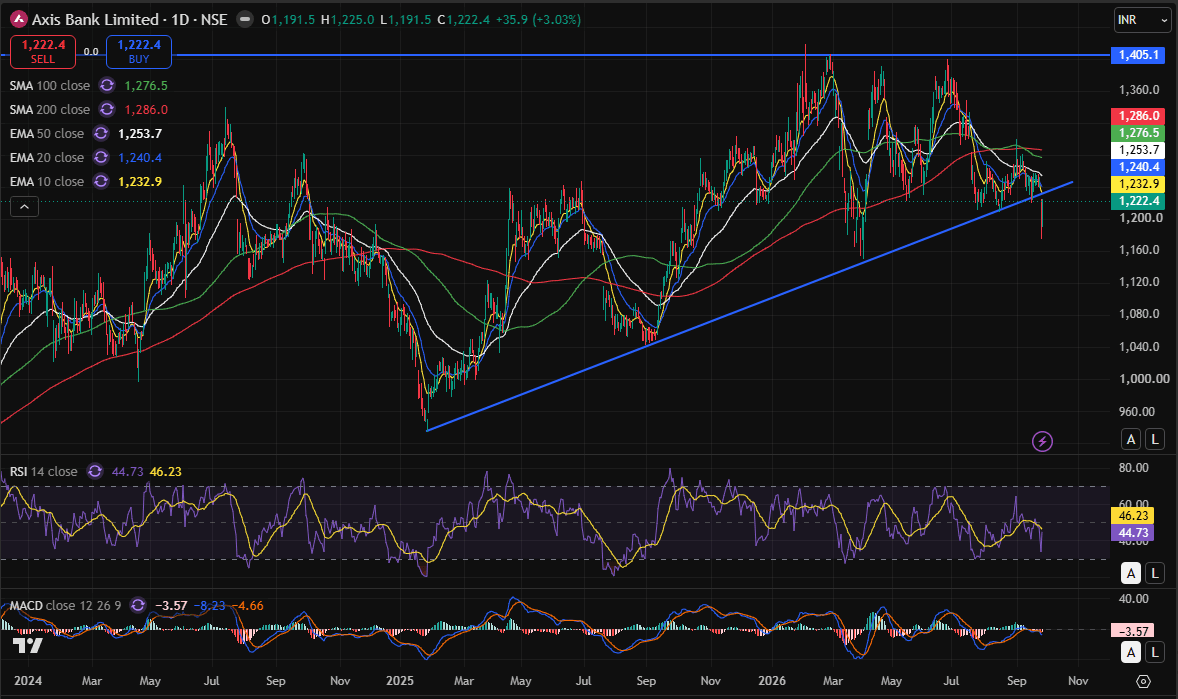Click the -3.57 MACD histogram value tag
Screen dimensions: 1178x699
[1133, 631]
